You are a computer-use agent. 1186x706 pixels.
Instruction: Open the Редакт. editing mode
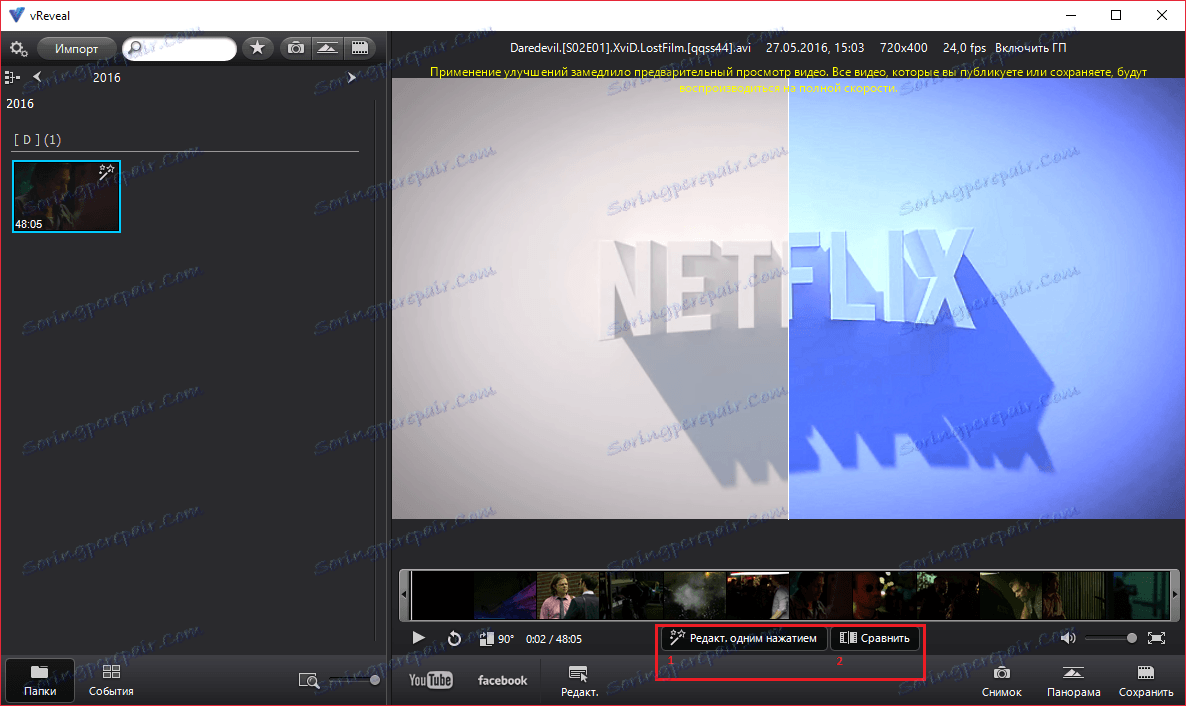click(x=579, y=681)
